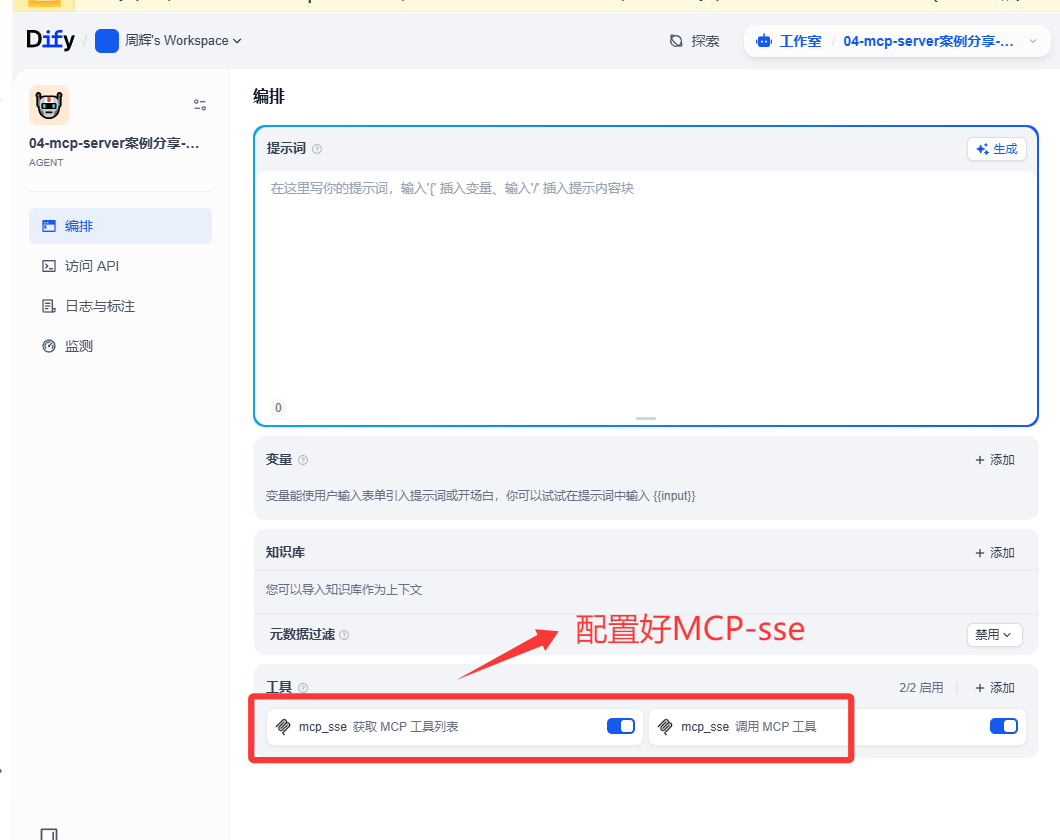Click the Dify logo

pos(50,40)
